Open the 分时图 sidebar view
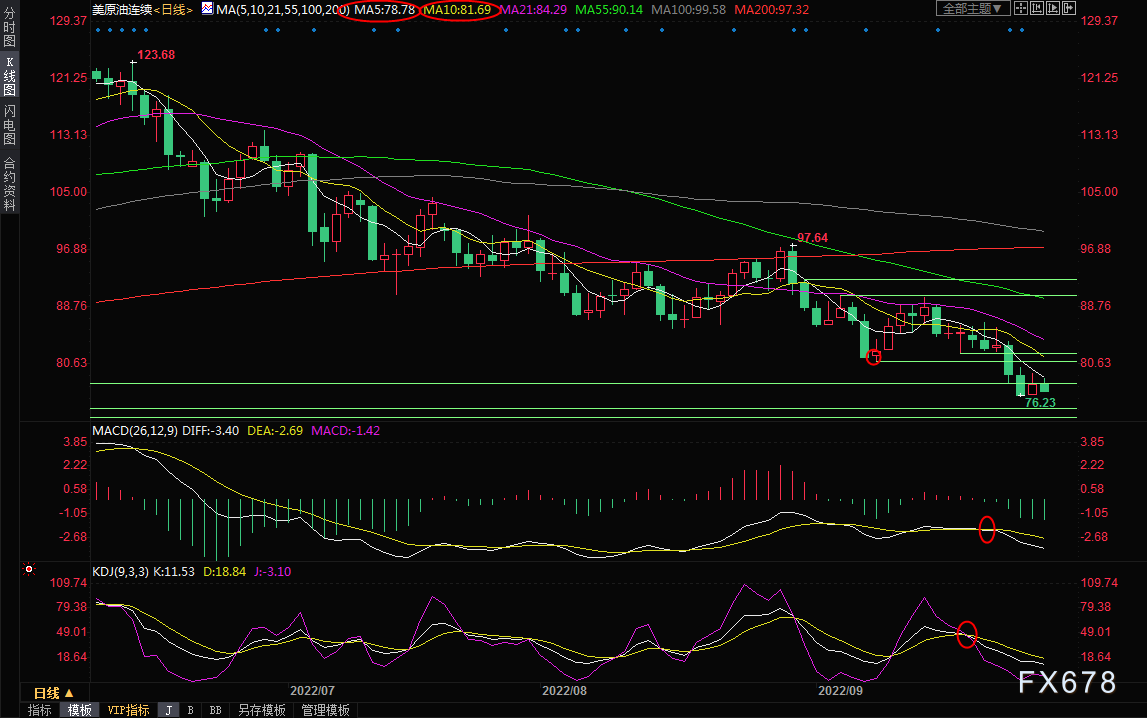 point(10,27)
